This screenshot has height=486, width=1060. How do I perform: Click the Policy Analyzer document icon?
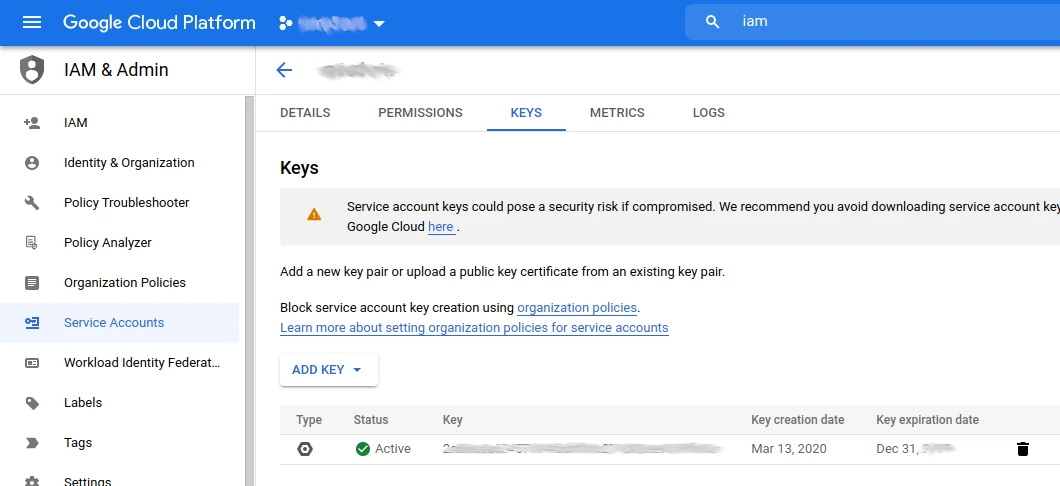[32, 243]
